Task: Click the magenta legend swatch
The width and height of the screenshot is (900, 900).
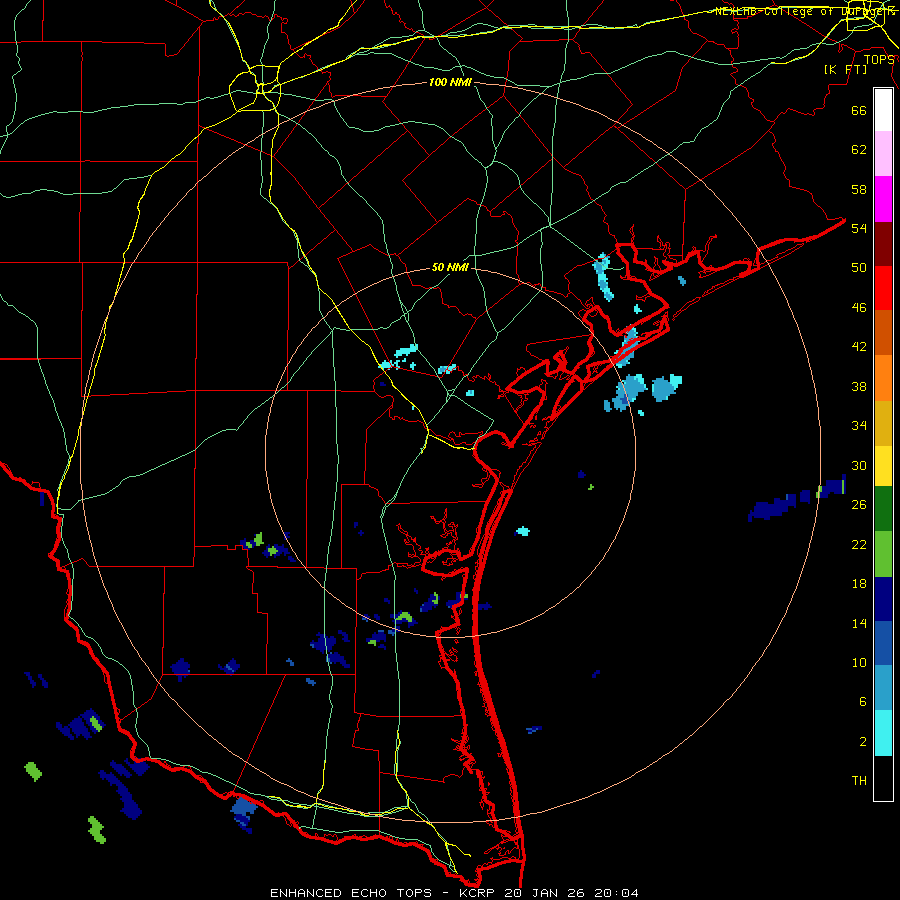Action: pos(883,199)
